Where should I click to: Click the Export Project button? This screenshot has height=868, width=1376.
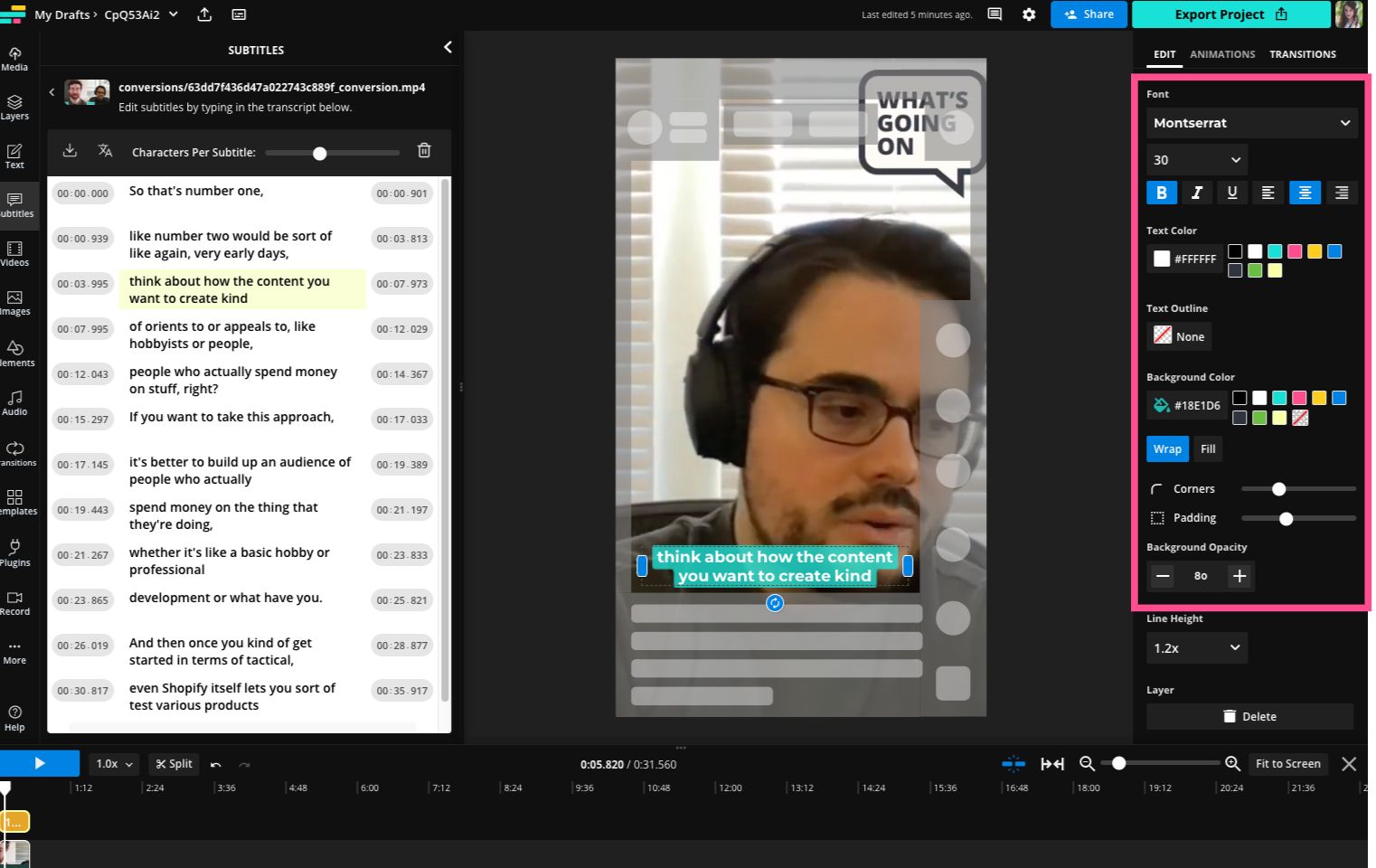click(1230, 14)
